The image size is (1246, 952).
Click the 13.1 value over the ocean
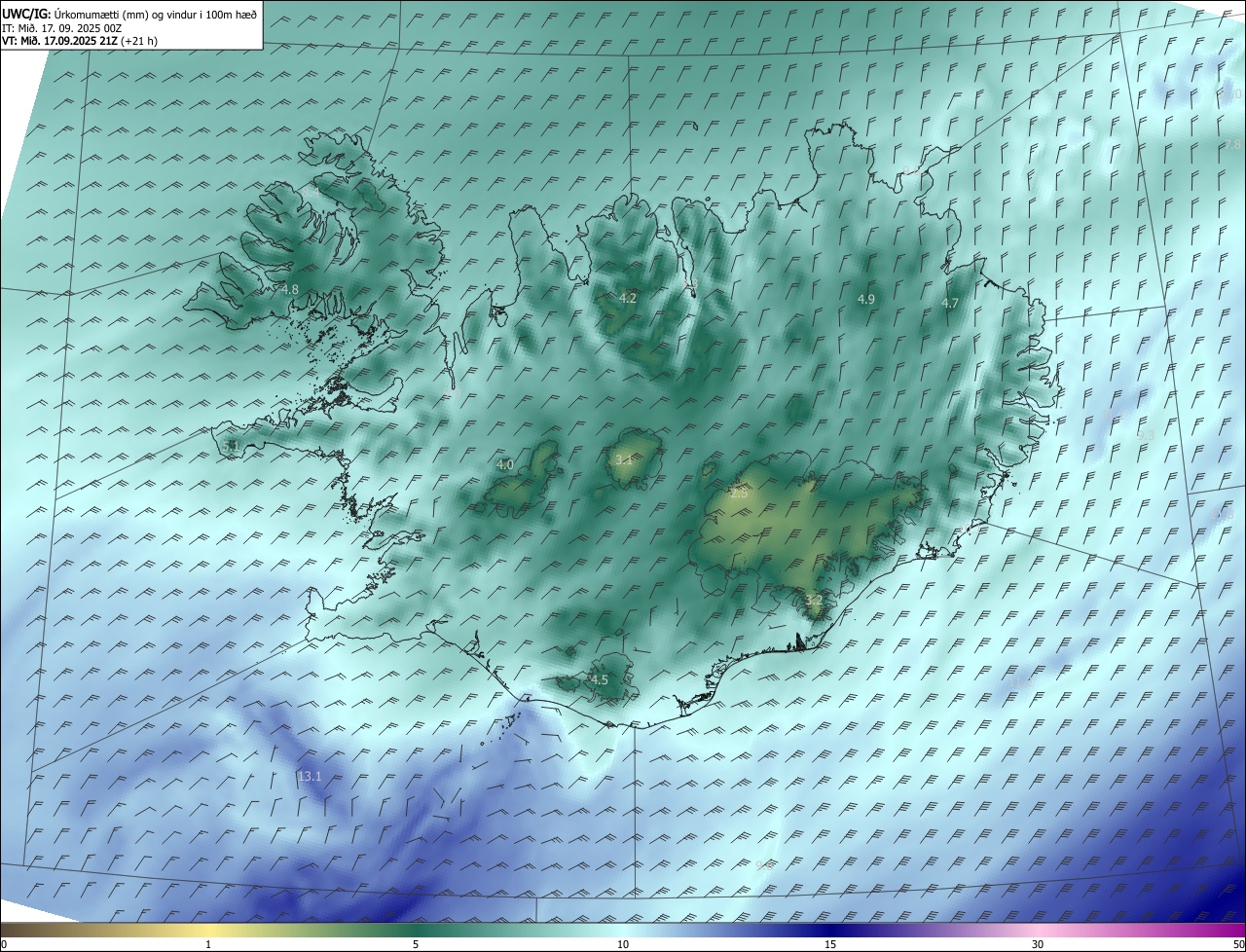click(x=310, y=776)
